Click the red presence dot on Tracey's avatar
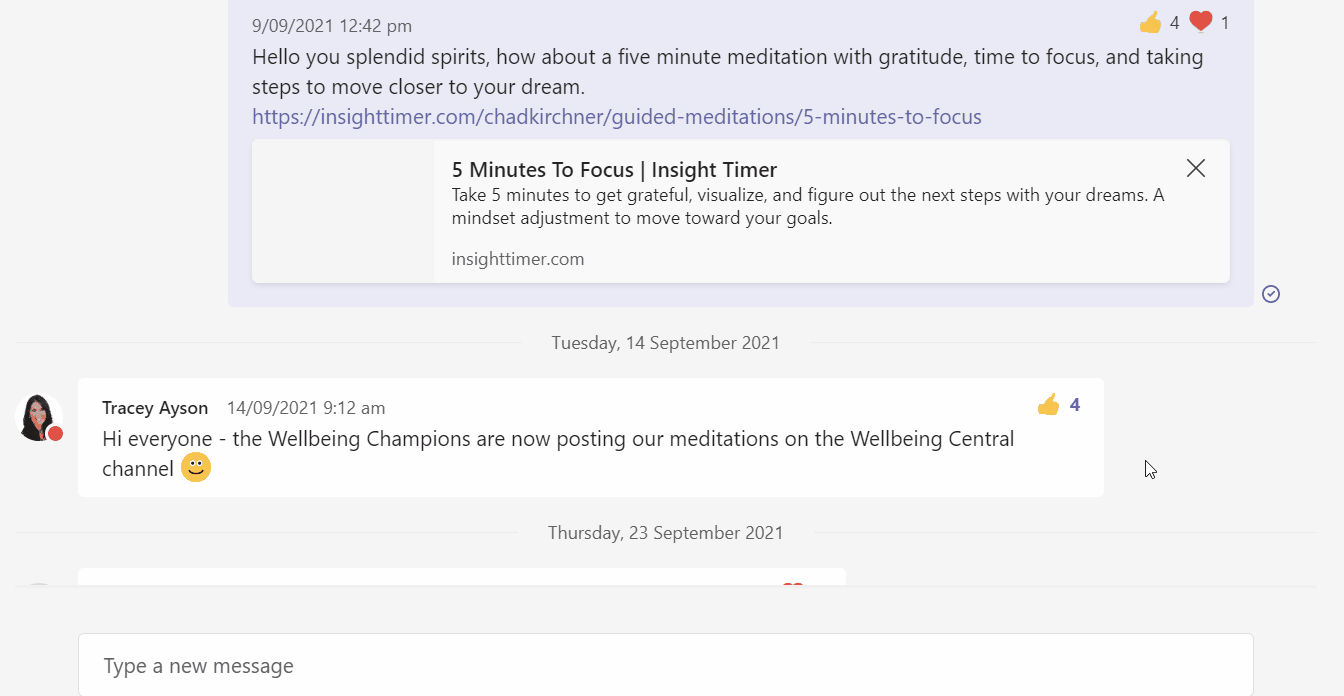Image resolution: width=1344 pixels, height=696 pixels. [x=56, y=433]
